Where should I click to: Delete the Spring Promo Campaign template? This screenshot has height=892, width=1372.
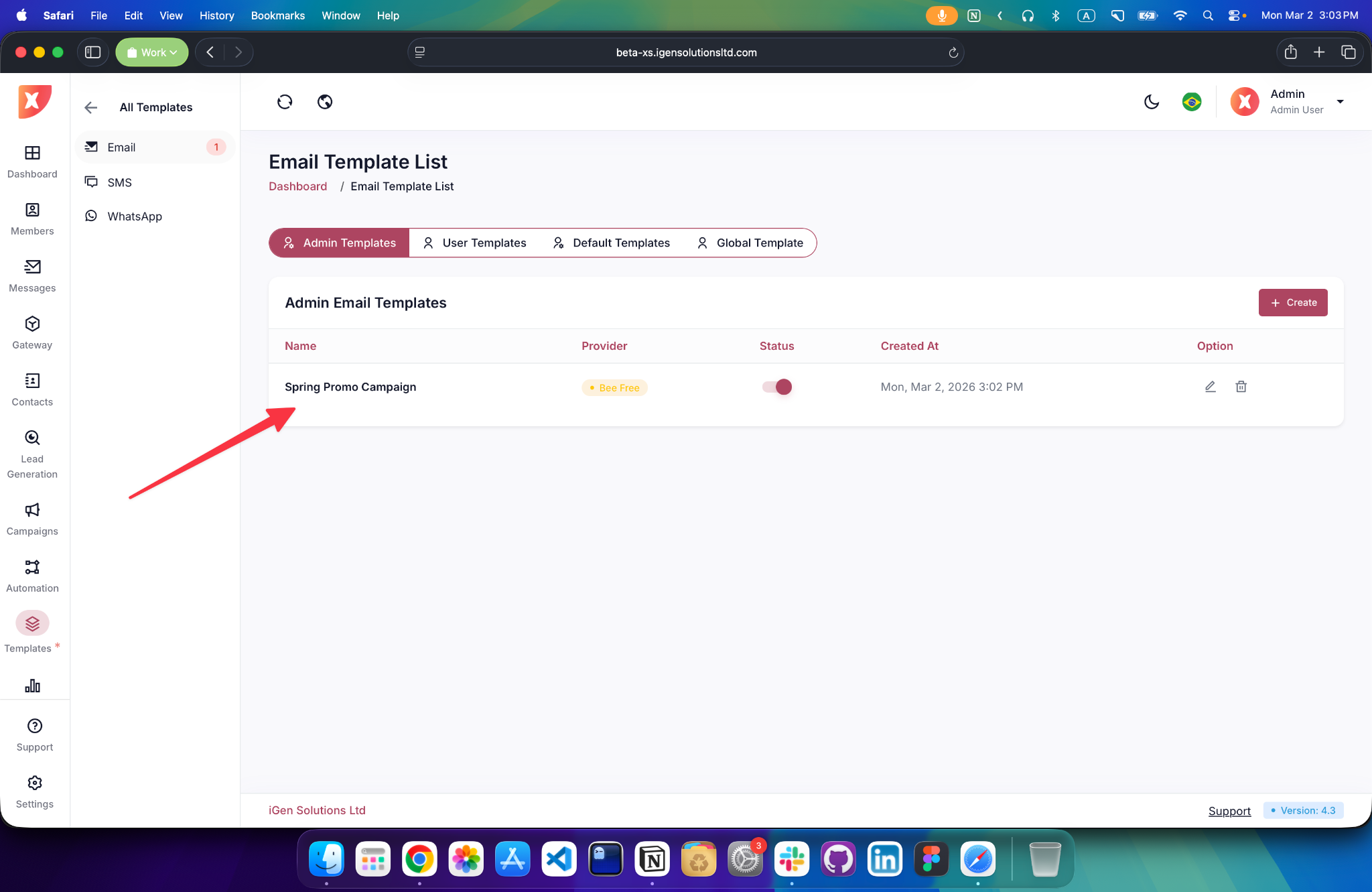point(1241,387)
